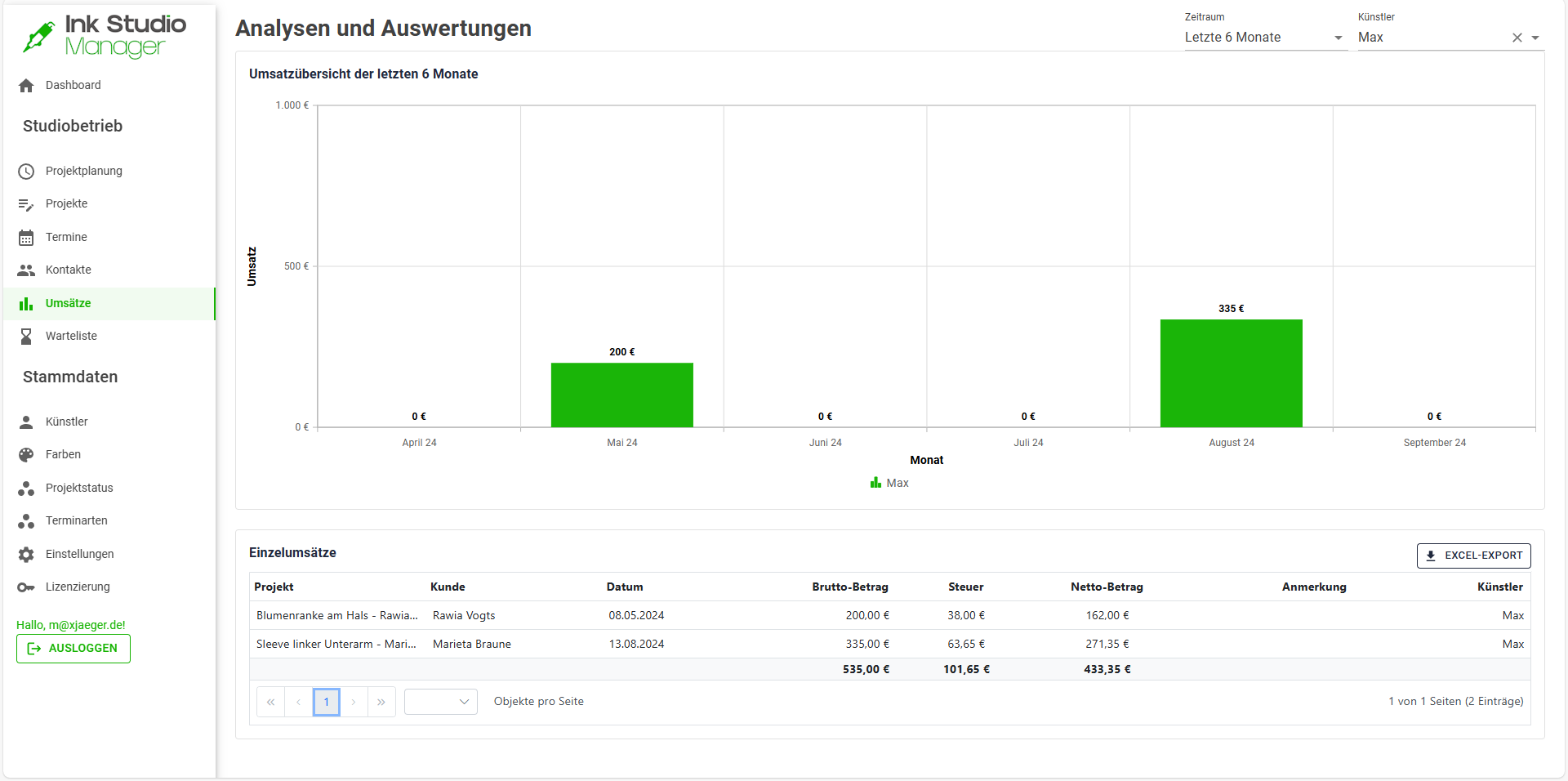This screenshot has width=1568, height=781.
Task: Select Umsätze menu item
Action: 109,304
